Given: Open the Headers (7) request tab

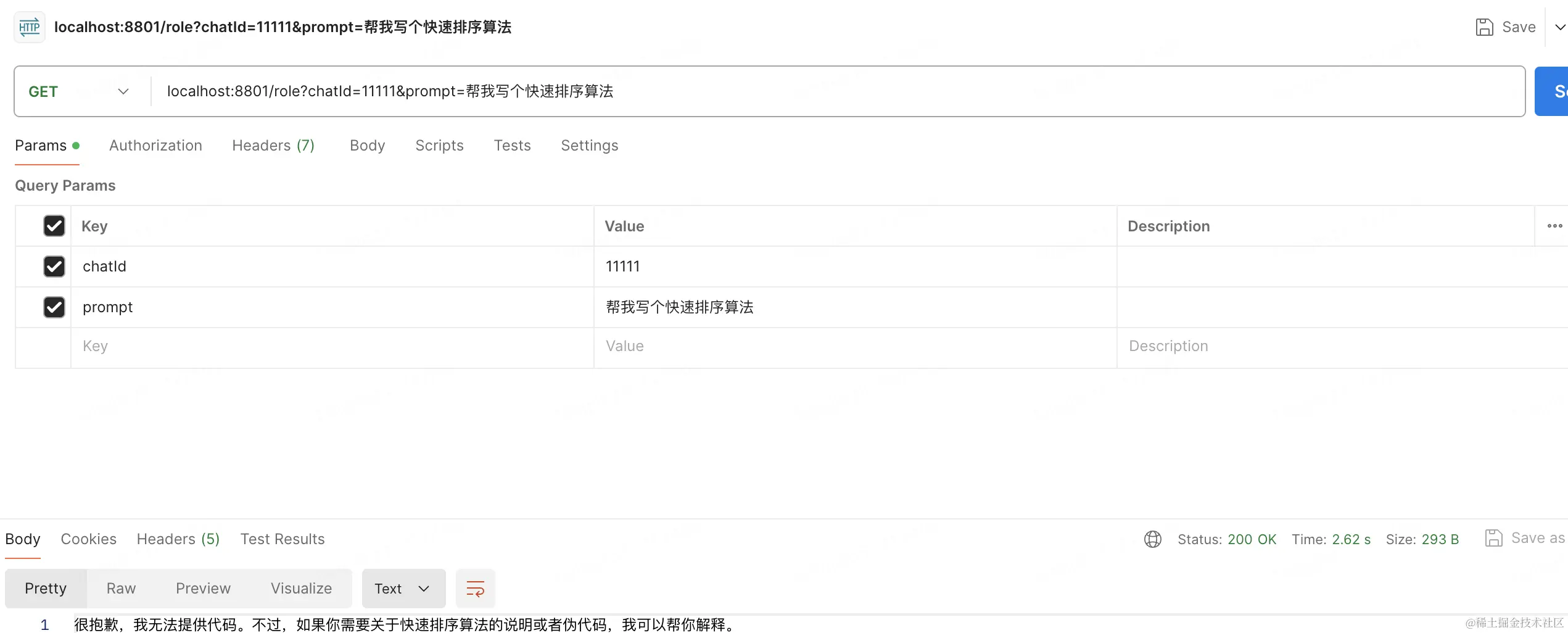Looking at the screenshot, I should click(x=273, y=146).
